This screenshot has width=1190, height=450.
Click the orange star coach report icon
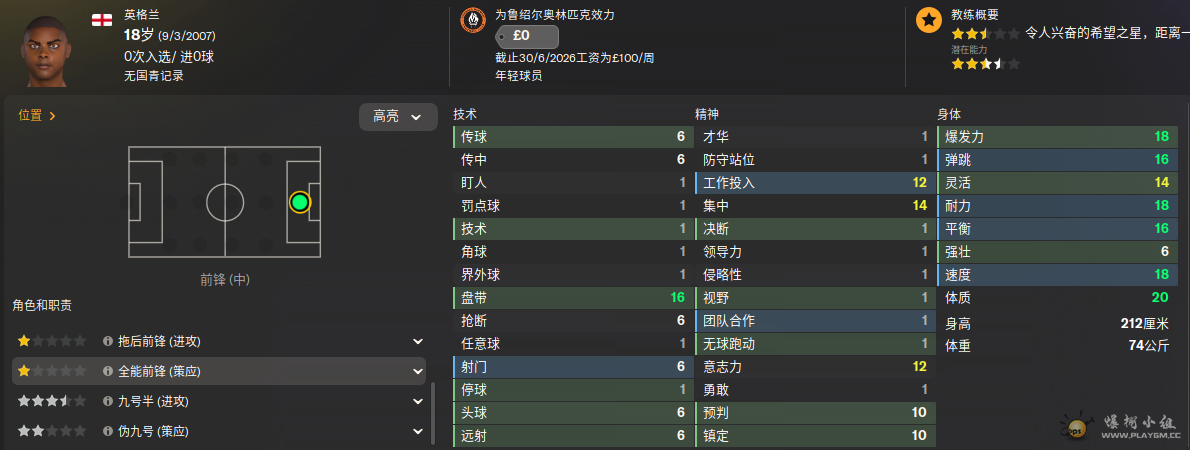(x=928, y=19)
